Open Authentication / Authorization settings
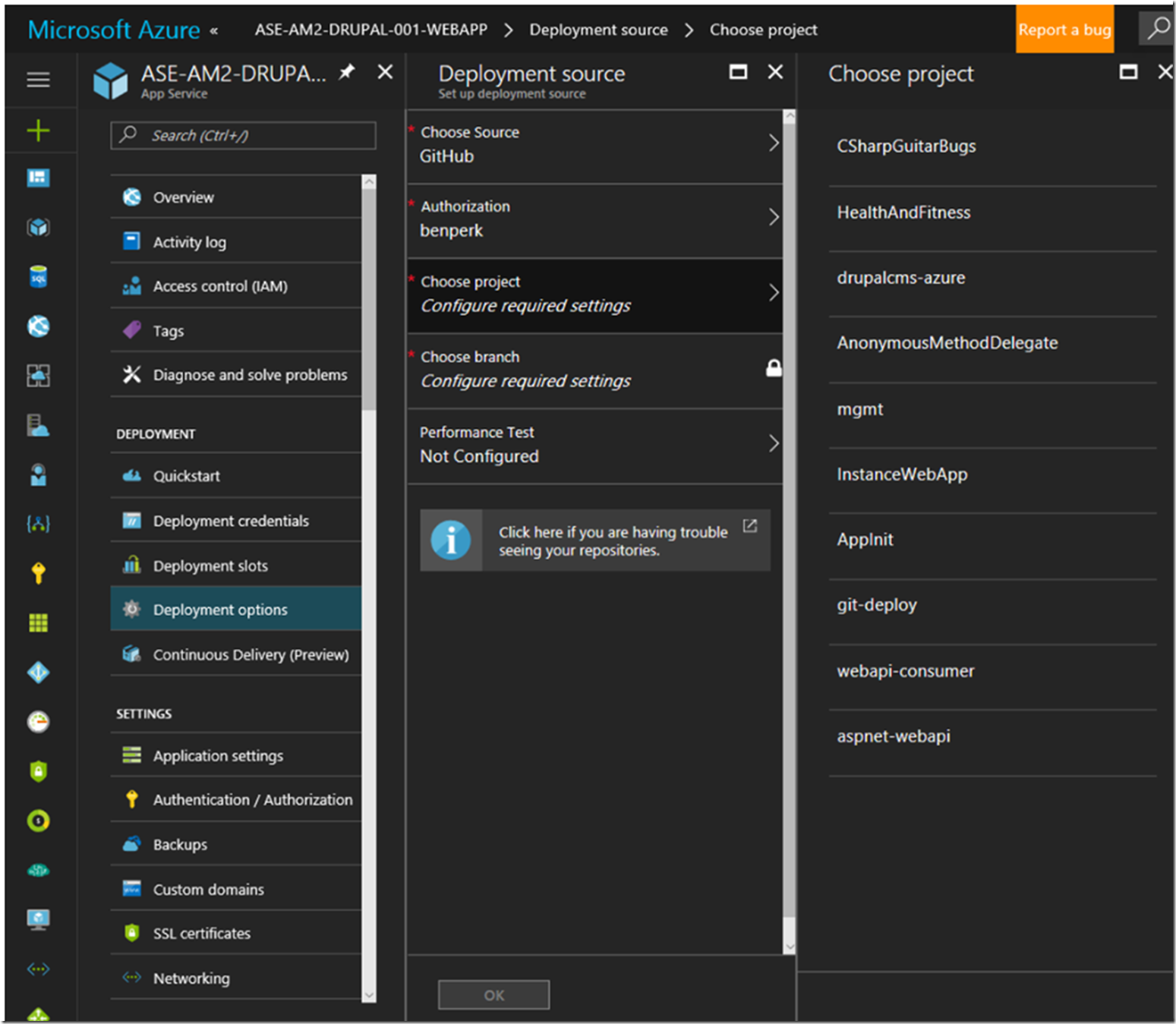1176x1024 pixels. [236, 799]
